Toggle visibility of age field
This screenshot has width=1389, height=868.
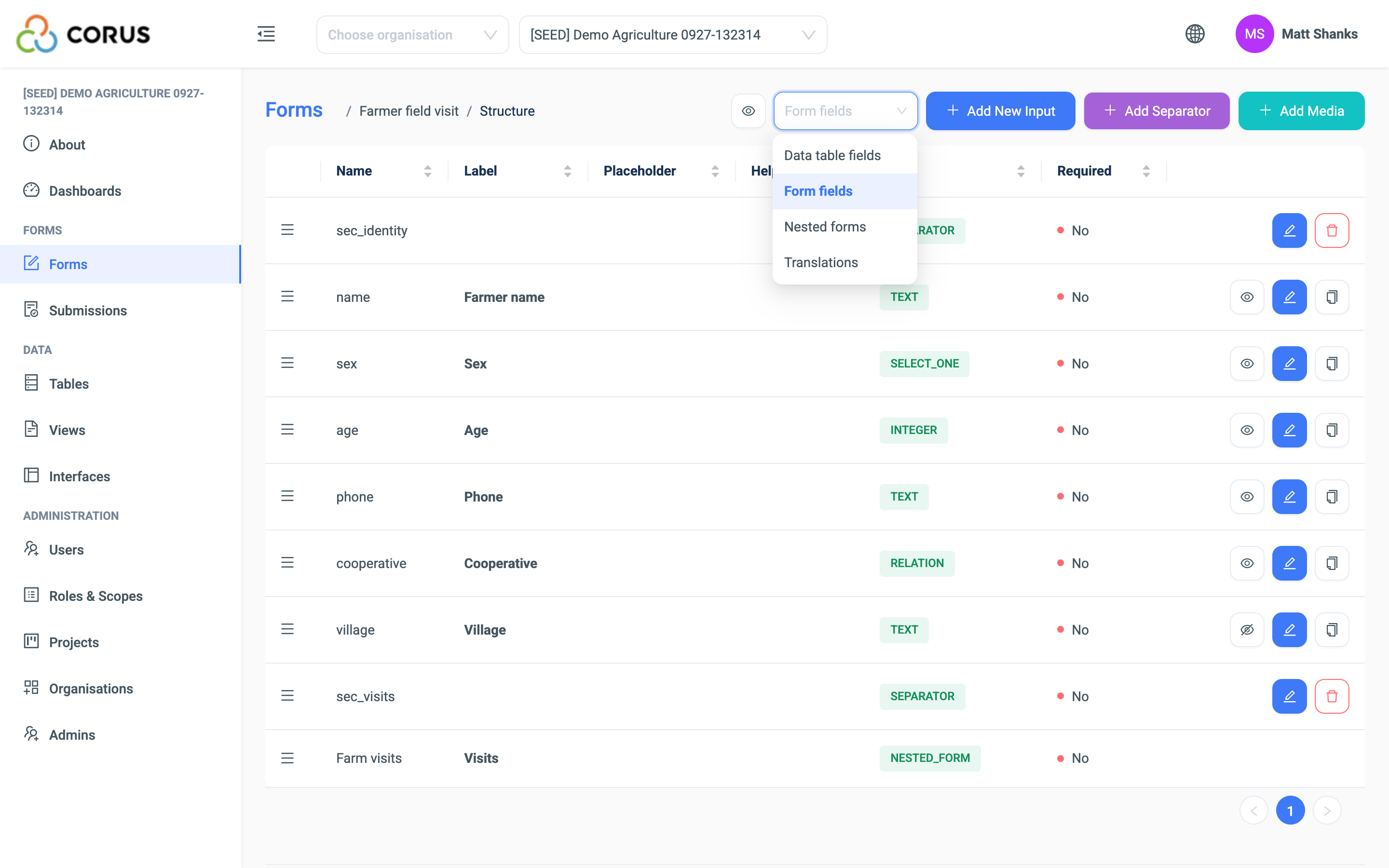[1247, 430]
